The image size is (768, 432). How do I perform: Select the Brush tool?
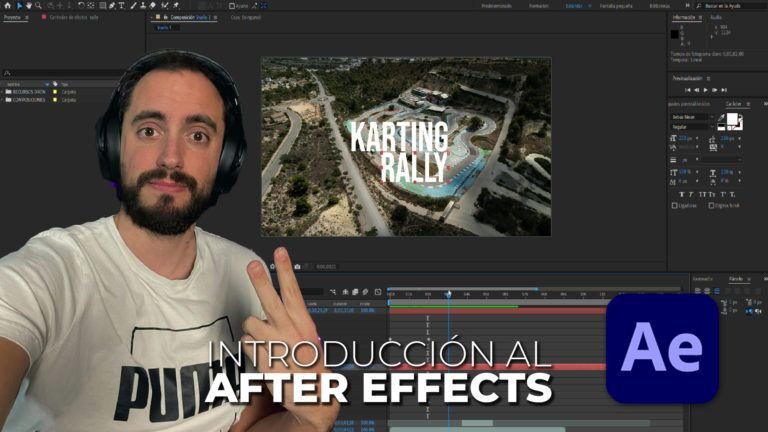point(133,5)
